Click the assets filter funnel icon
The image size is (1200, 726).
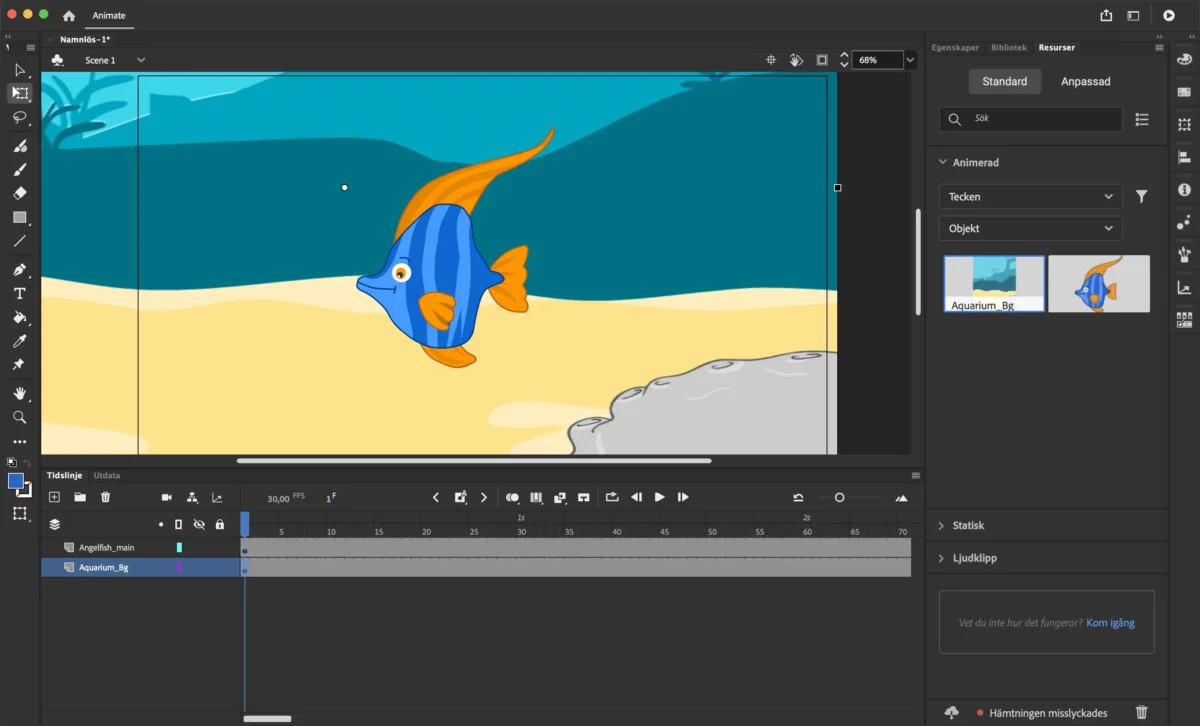click(1142, 197)
